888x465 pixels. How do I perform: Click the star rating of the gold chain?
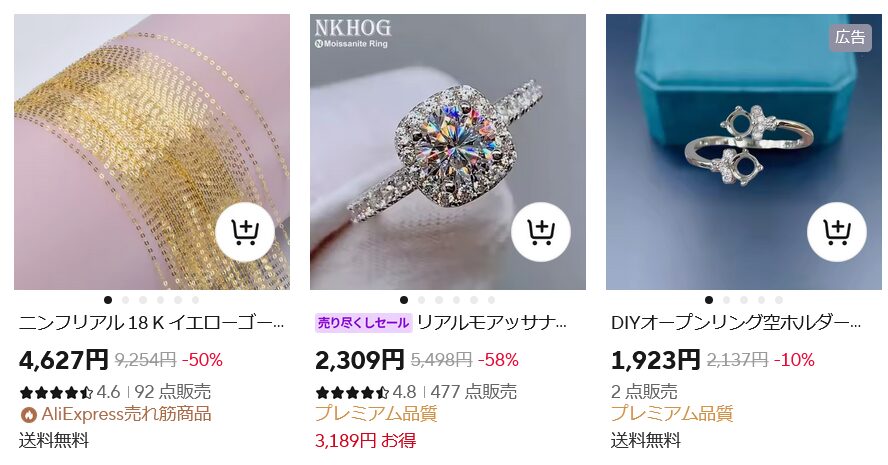(x=56, y=392)
